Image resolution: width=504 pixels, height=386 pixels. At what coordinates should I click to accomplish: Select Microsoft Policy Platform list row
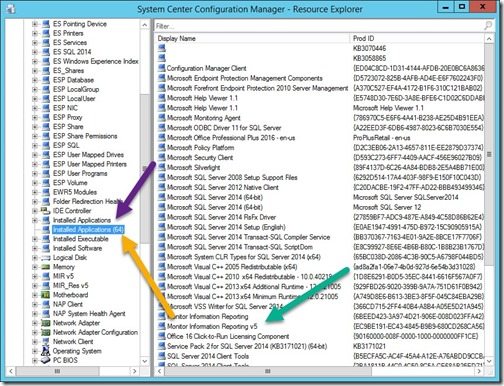point(321,148)
